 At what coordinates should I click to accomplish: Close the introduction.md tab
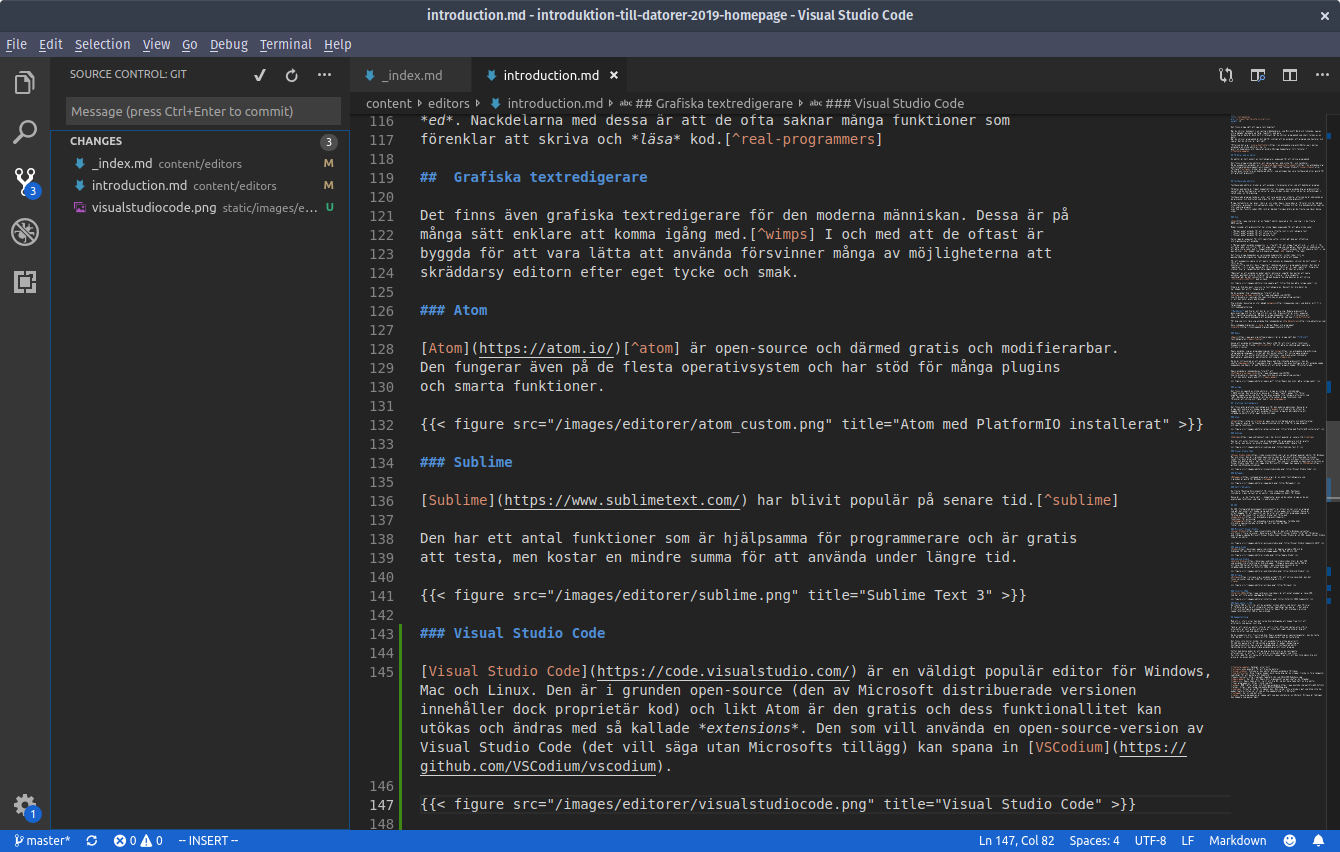tap(614, 75)
